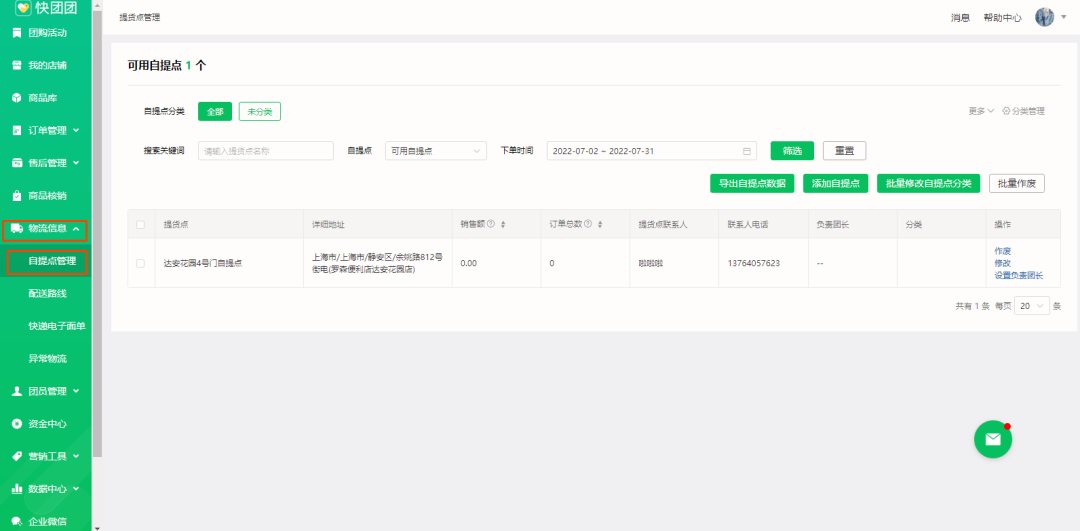The height and width of the screenshot is (531, 1080).
Task: Click the 订单总数 help question icon
Action: tap(588, 225)
